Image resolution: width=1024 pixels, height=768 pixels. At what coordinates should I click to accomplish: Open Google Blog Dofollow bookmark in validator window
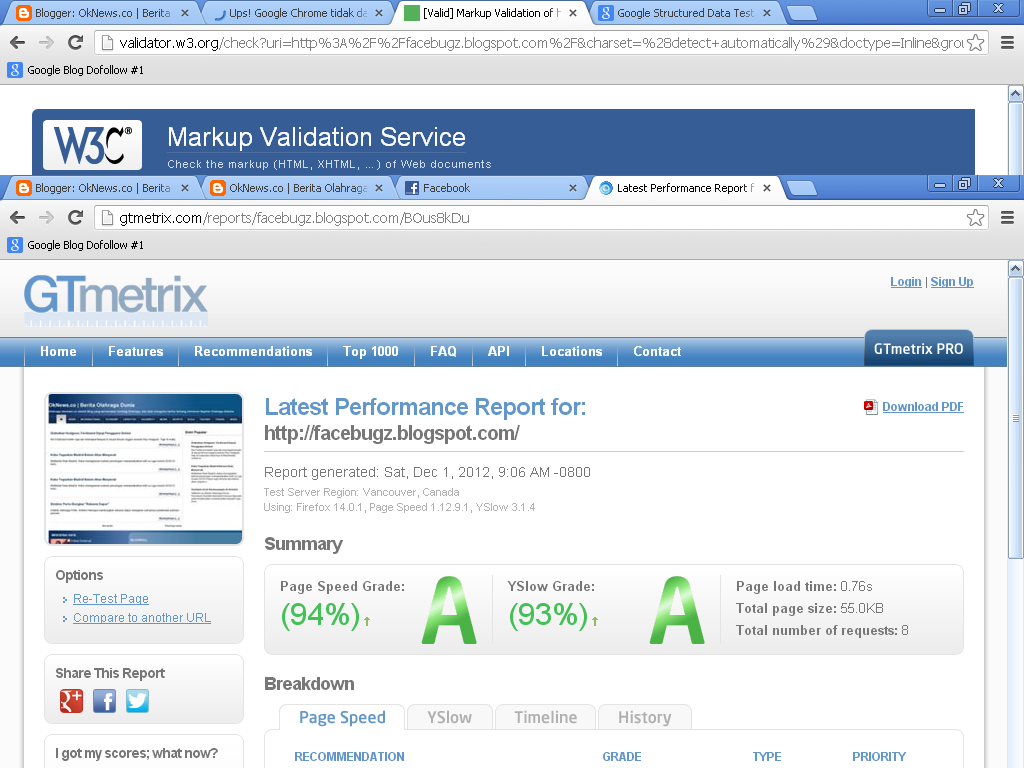(x=76, y=70)
